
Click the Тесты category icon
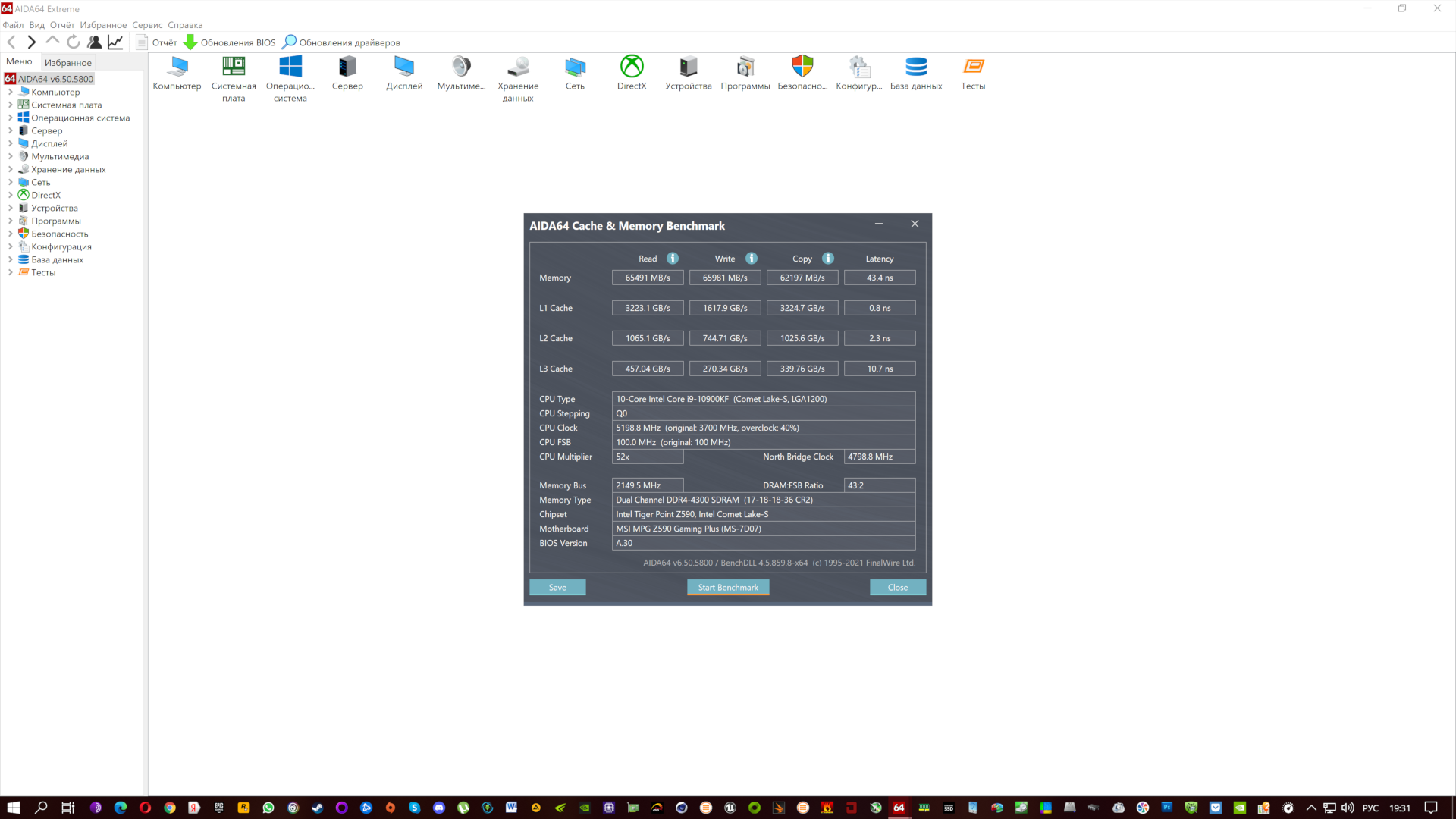click(973, 68)
